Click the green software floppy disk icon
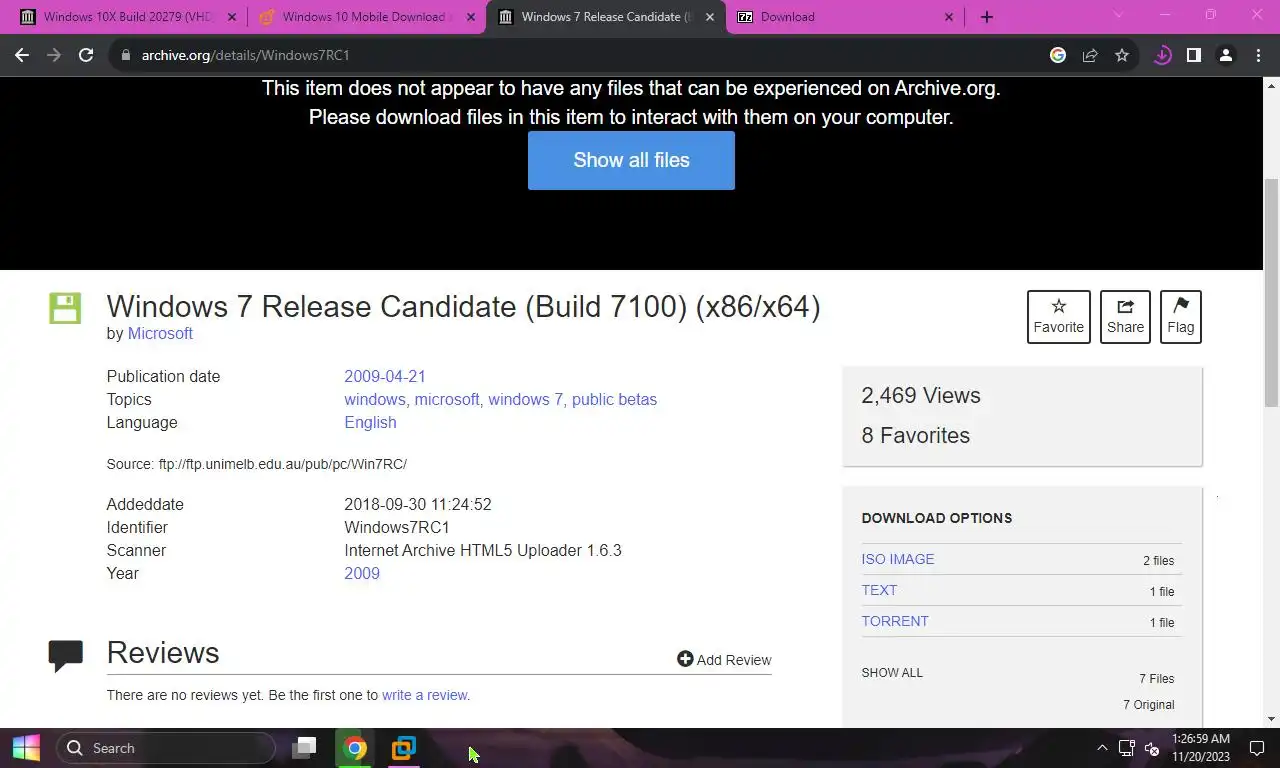1280x768 pixels. 65,308
